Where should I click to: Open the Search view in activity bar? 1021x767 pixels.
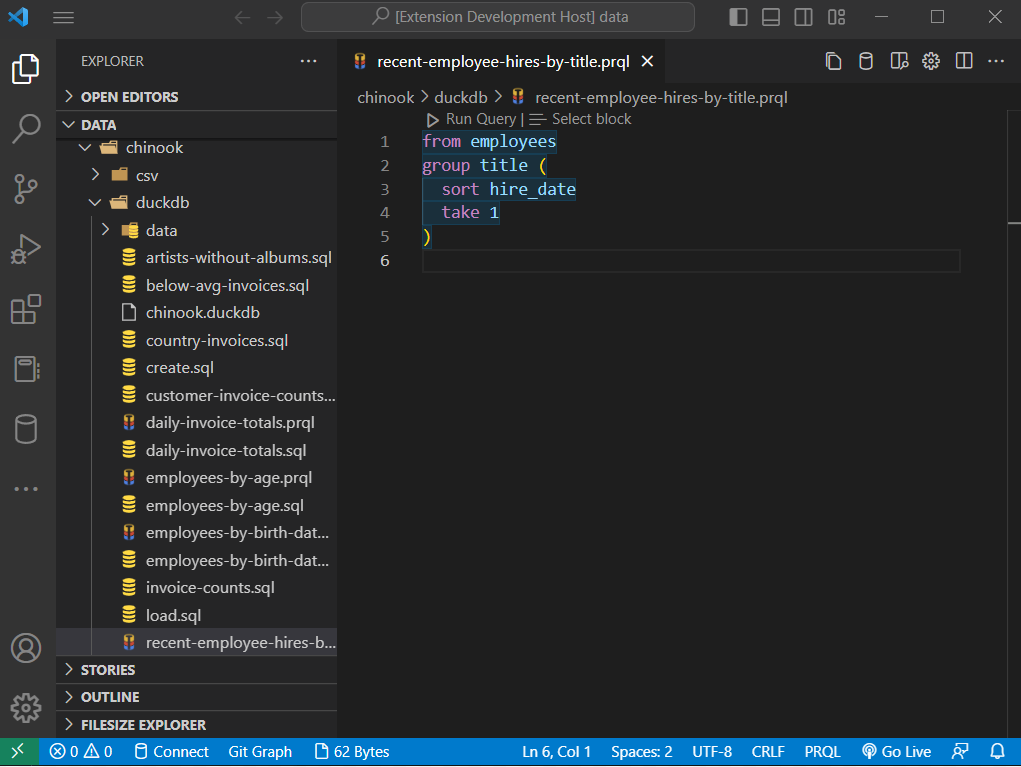pyautogui.click(x=26, y=128)
